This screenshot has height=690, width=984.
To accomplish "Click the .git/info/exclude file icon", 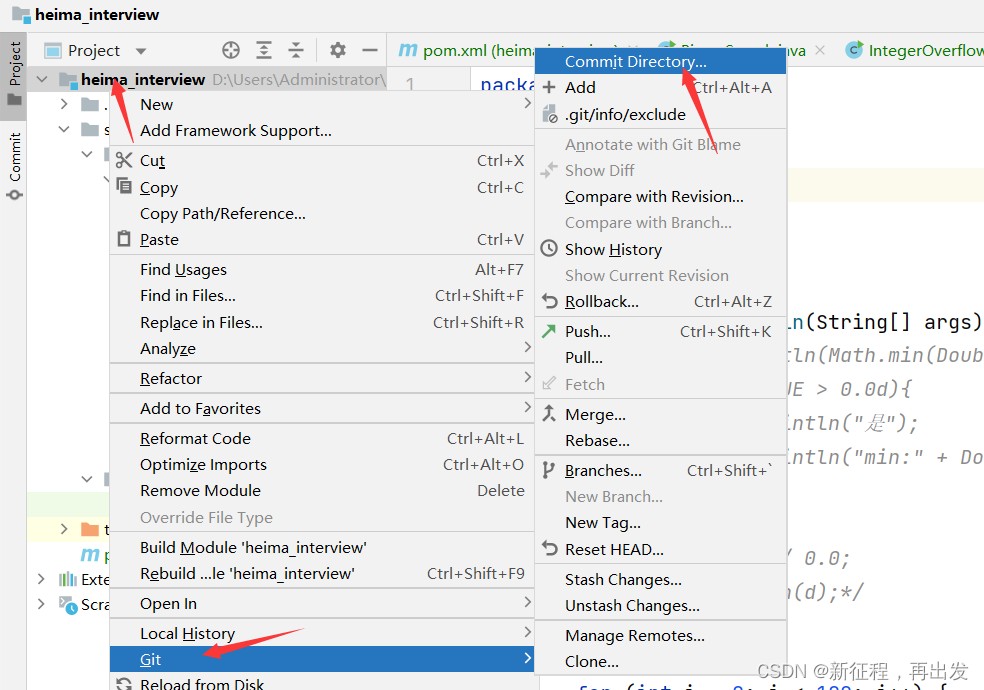I will point(549,114).
